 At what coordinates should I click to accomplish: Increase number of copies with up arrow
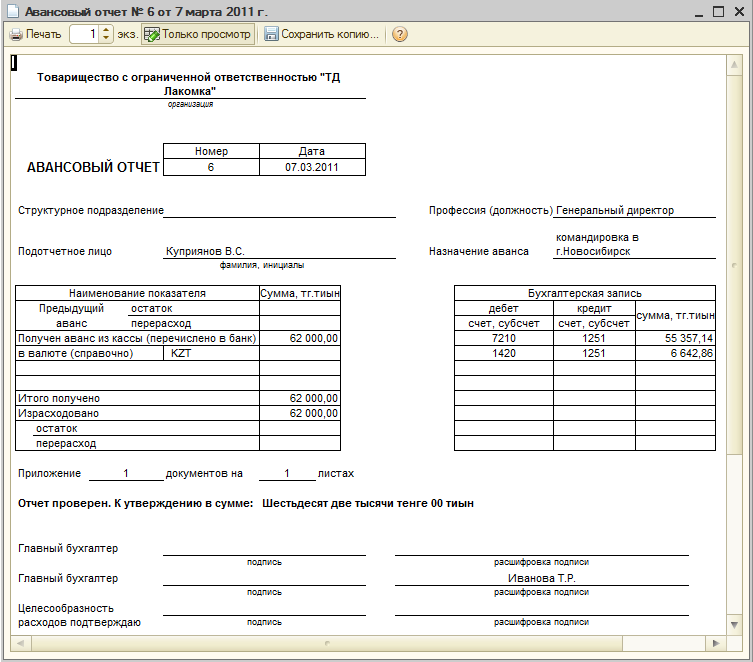(107, 30)
